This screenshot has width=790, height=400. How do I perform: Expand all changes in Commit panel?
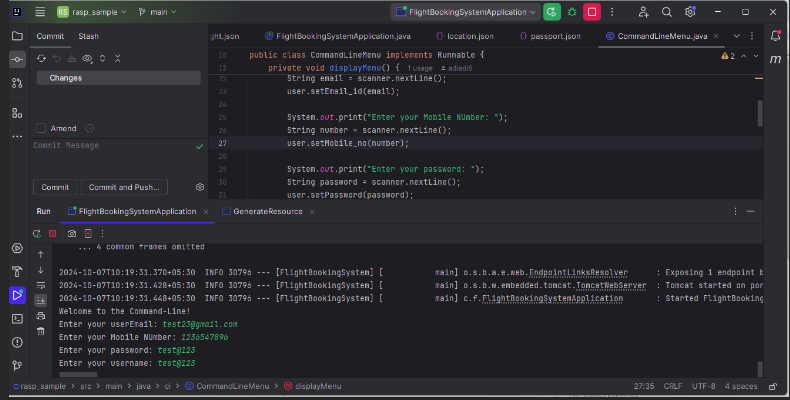coord(102,59)
